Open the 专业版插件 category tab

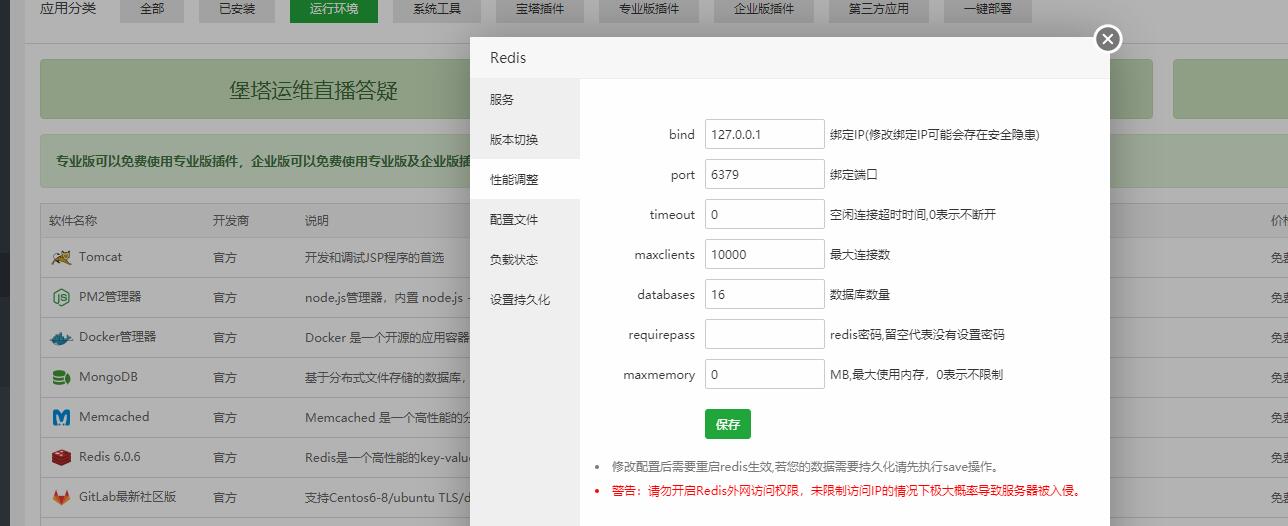click(x=649, y=9)
